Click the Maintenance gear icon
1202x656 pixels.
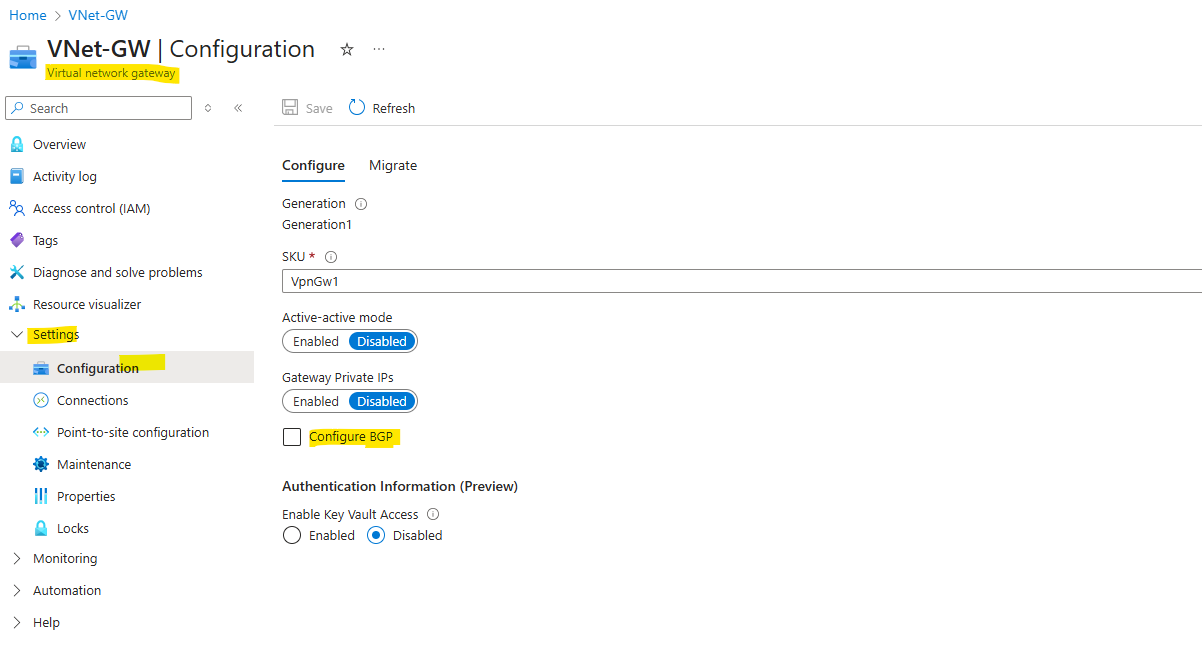coord(41,464)
